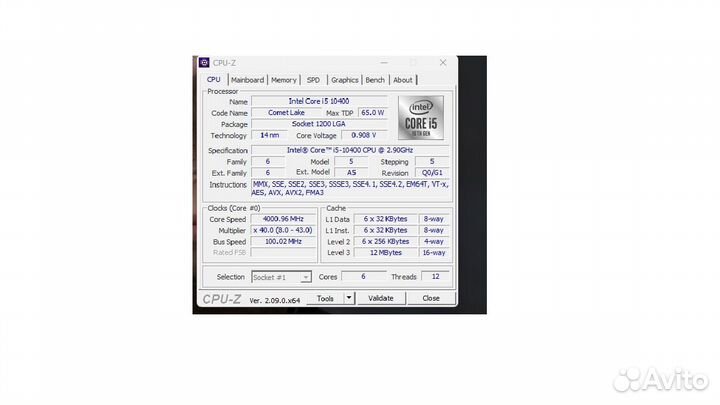
Task: Click the Code Name value Comet Lake
Action: pyautogui.click(x=286, y=112)
